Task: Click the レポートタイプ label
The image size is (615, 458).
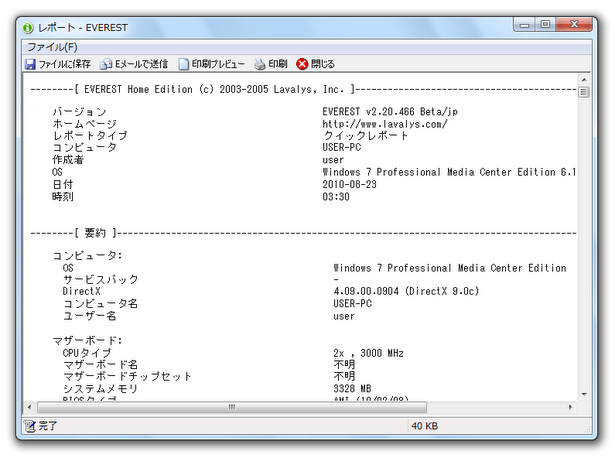Action: point(90,136)
